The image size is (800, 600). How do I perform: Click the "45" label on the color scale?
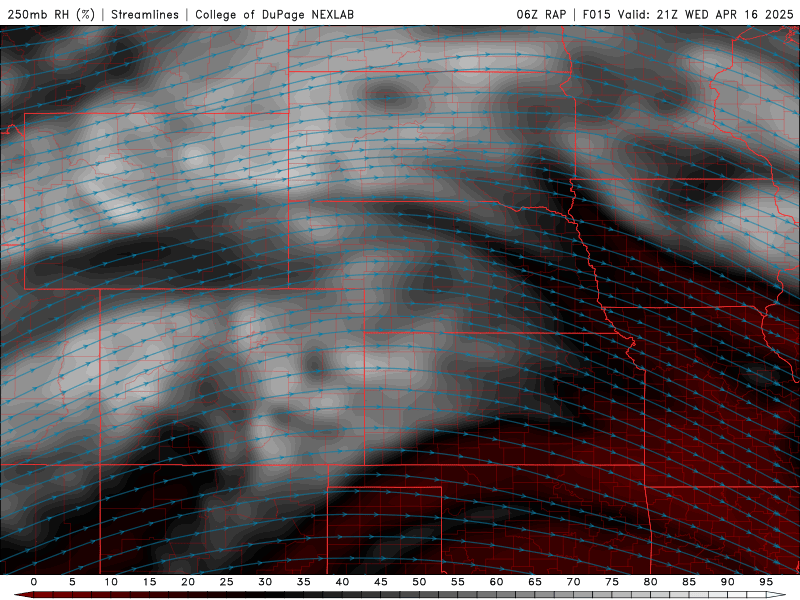pyautogui.click(x=381, y=582)
